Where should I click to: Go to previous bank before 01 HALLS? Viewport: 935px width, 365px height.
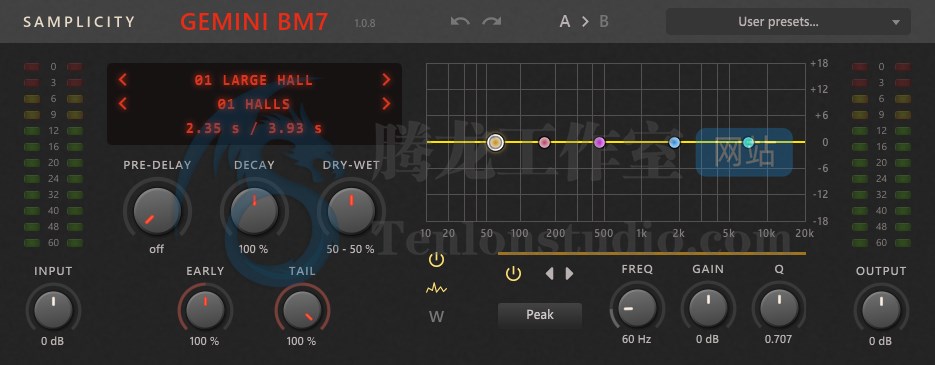pos(122,104)
